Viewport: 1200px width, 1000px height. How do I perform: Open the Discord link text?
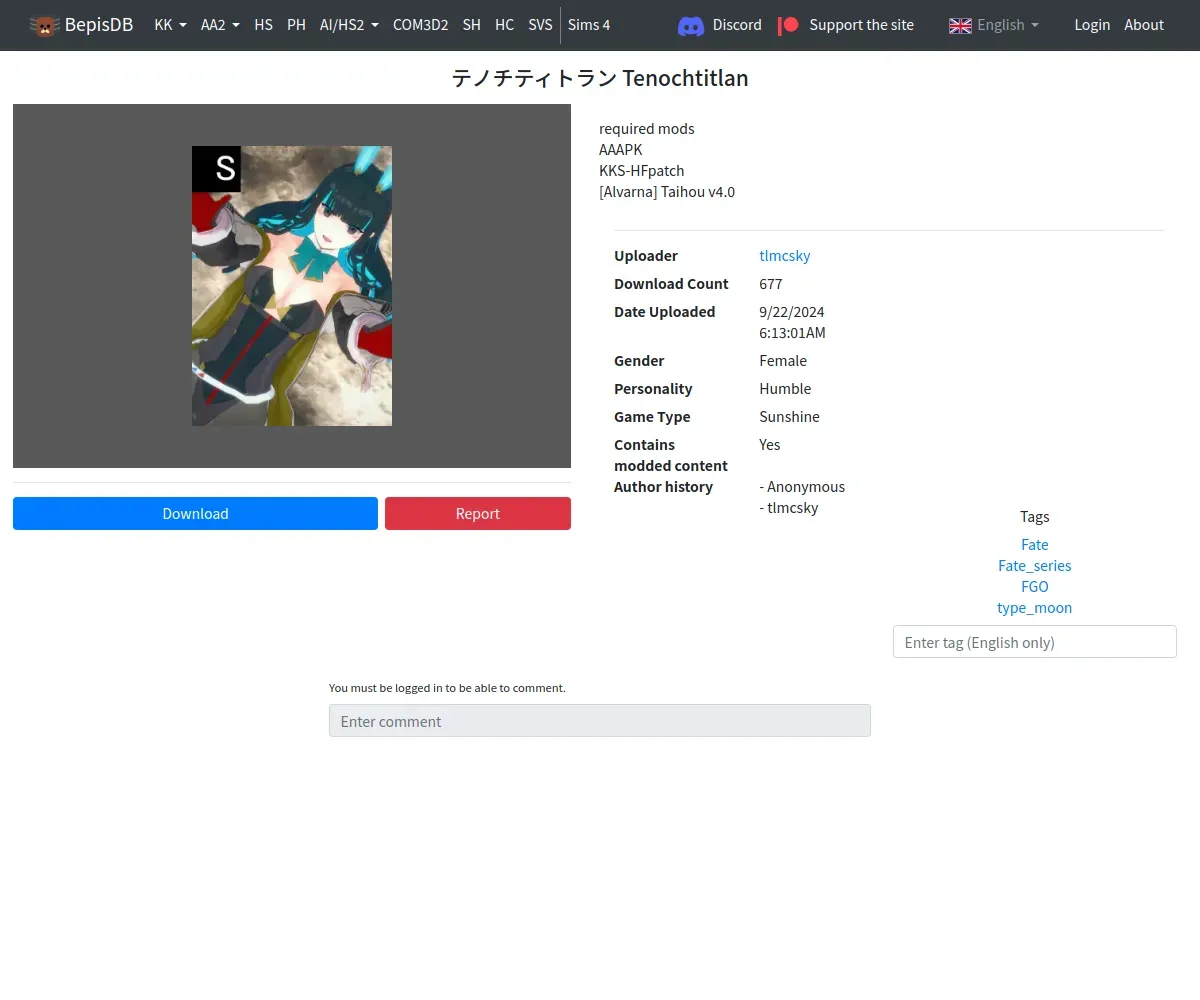click(x=737, y=25)
